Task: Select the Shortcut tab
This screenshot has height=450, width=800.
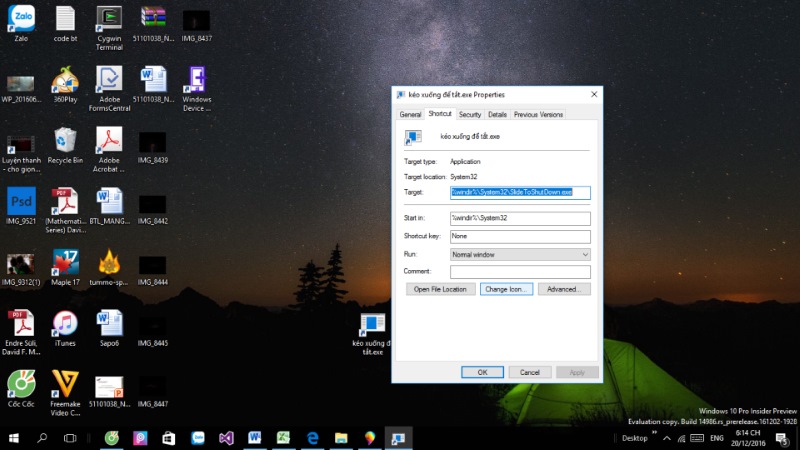Action: coord(440,114)
